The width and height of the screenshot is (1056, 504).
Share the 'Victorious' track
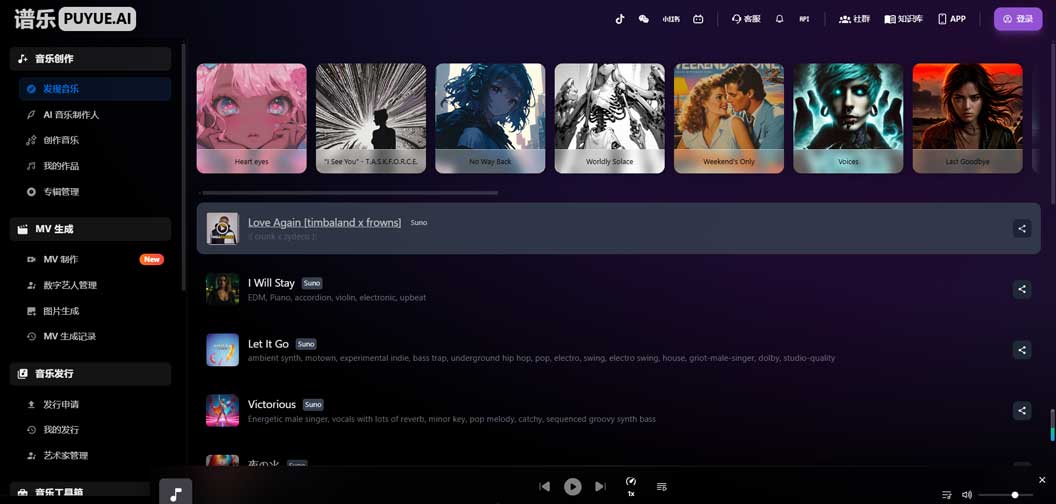1021,410
